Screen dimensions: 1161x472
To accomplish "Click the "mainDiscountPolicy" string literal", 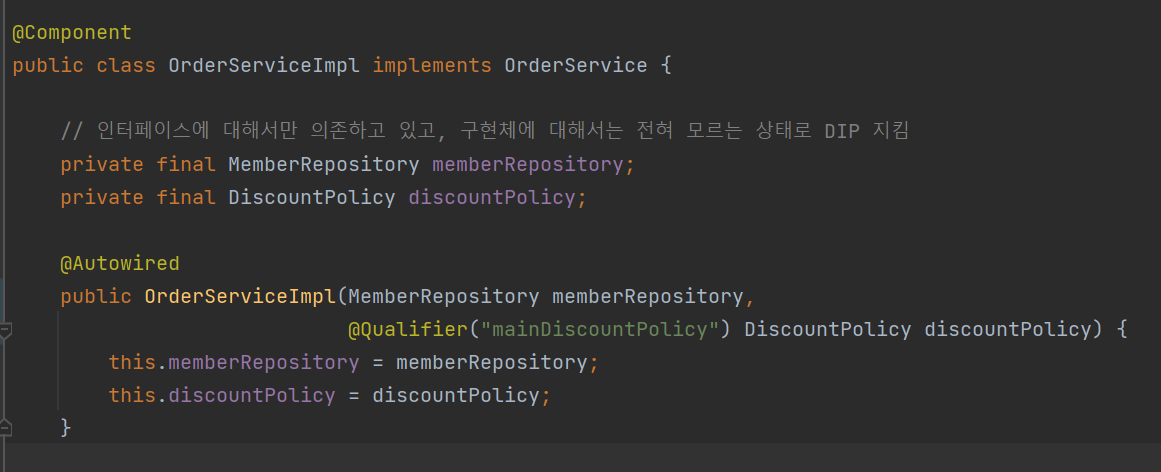I will point(600,330).
